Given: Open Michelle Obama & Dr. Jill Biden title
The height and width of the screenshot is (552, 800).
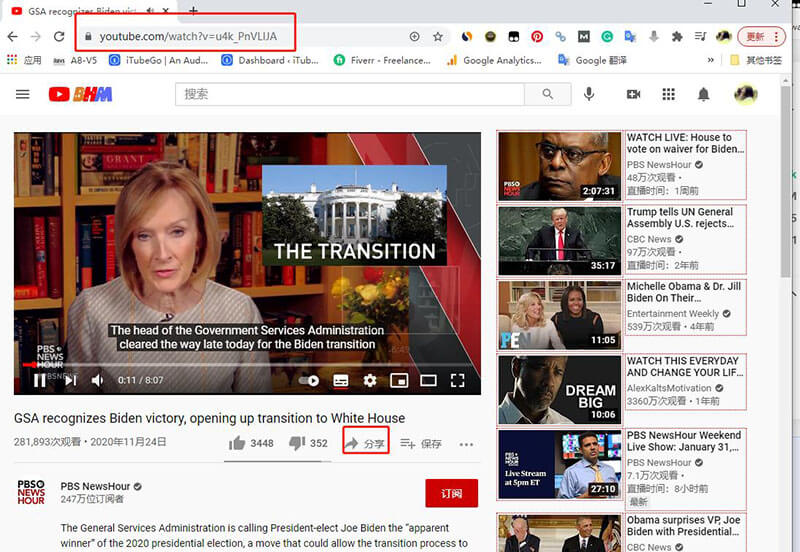Looking at the screenshot, I should (x=684, y=292).
